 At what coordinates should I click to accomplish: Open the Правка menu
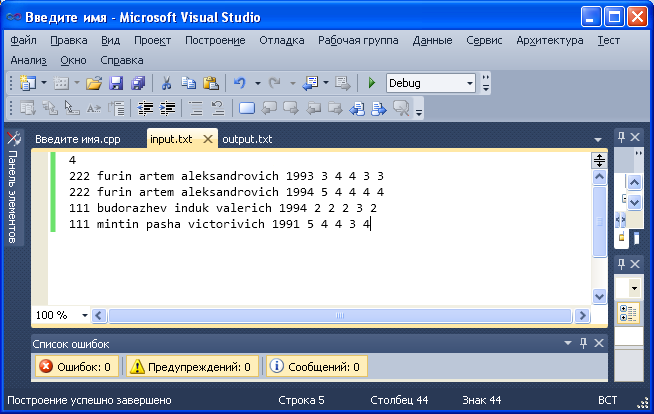coord(69,40)
